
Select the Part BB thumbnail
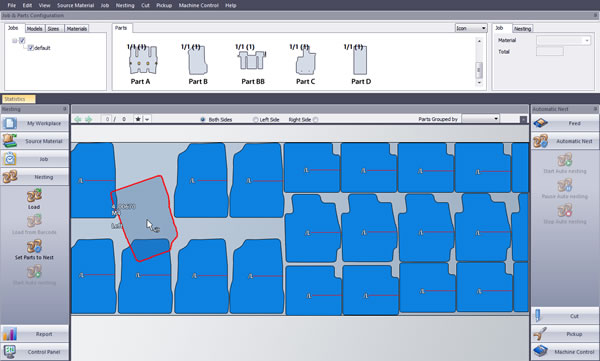pos(253,64)
